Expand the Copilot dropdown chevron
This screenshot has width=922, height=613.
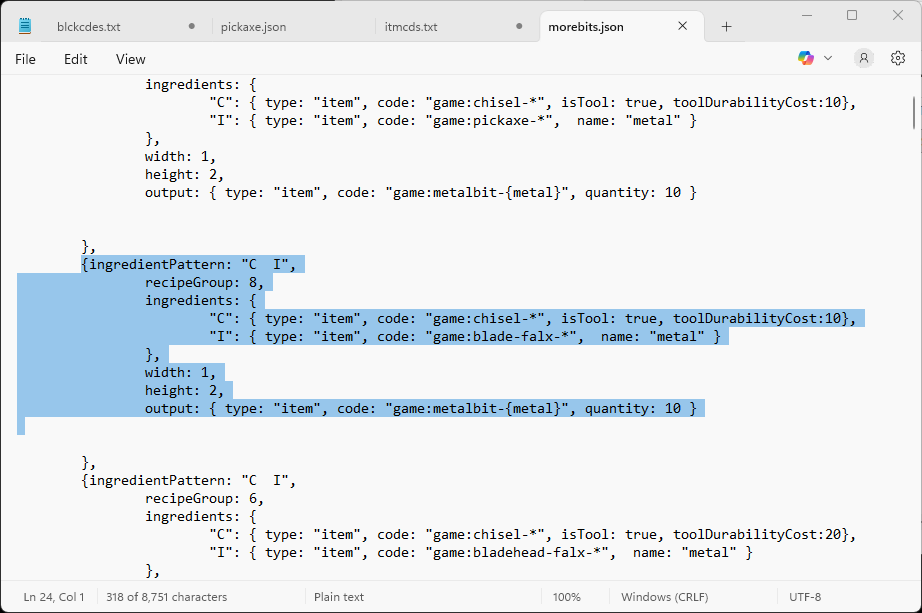[828, 59]
